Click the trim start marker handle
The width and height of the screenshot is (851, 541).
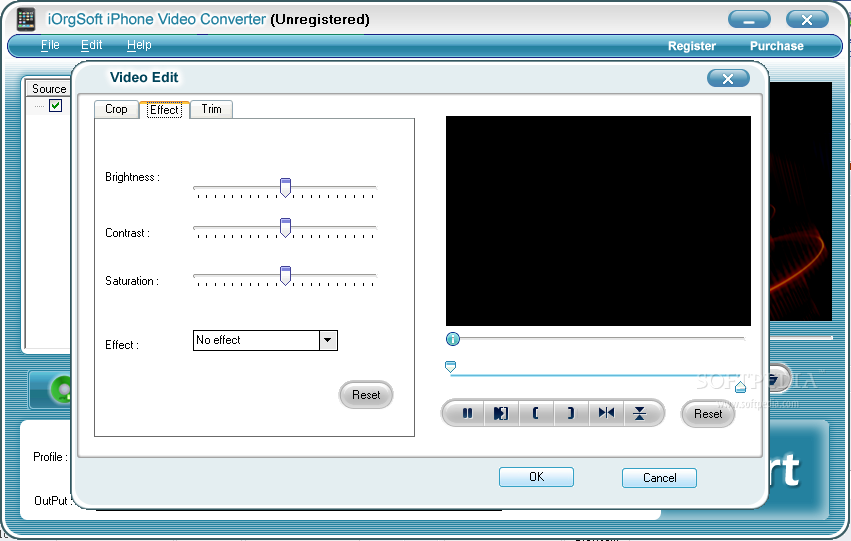coord(450,367)
